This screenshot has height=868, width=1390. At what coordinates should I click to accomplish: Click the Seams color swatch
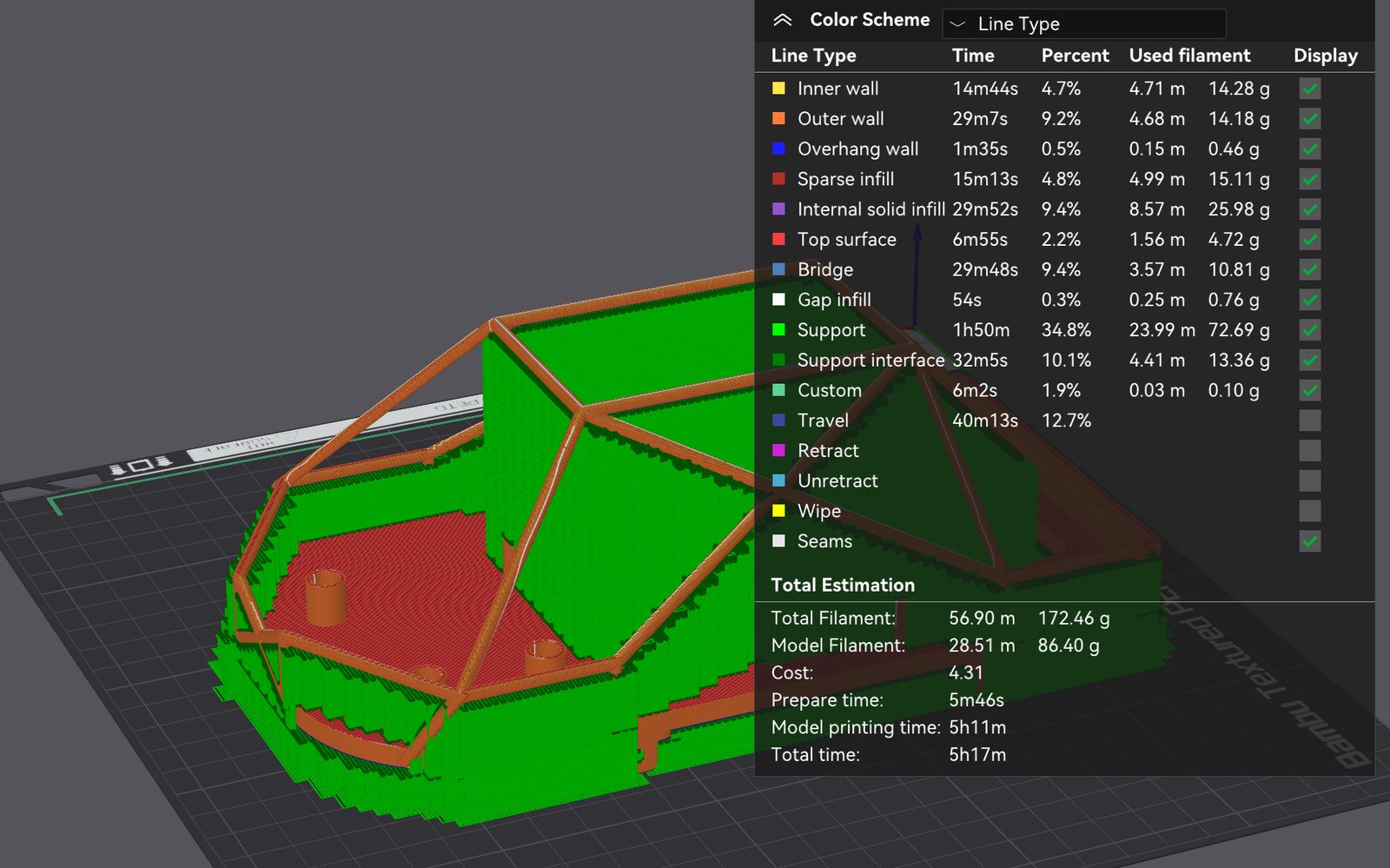click(778, 540)
